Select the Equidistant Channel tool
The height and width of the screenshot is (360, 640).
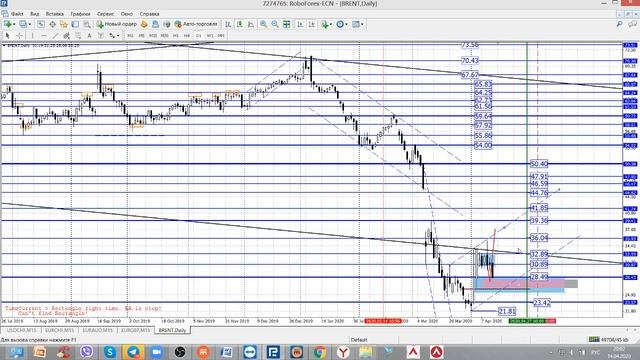tap(66, 36)
